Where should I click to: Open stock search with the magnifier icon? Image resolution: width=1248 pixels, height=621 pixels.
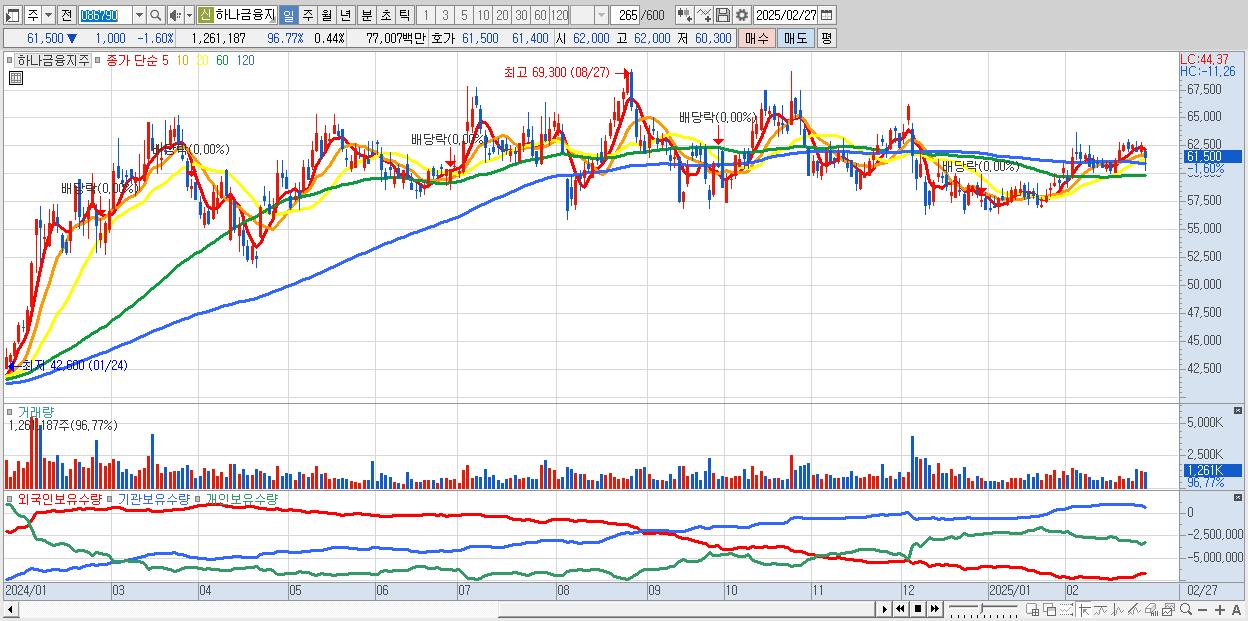pos(157,15)
